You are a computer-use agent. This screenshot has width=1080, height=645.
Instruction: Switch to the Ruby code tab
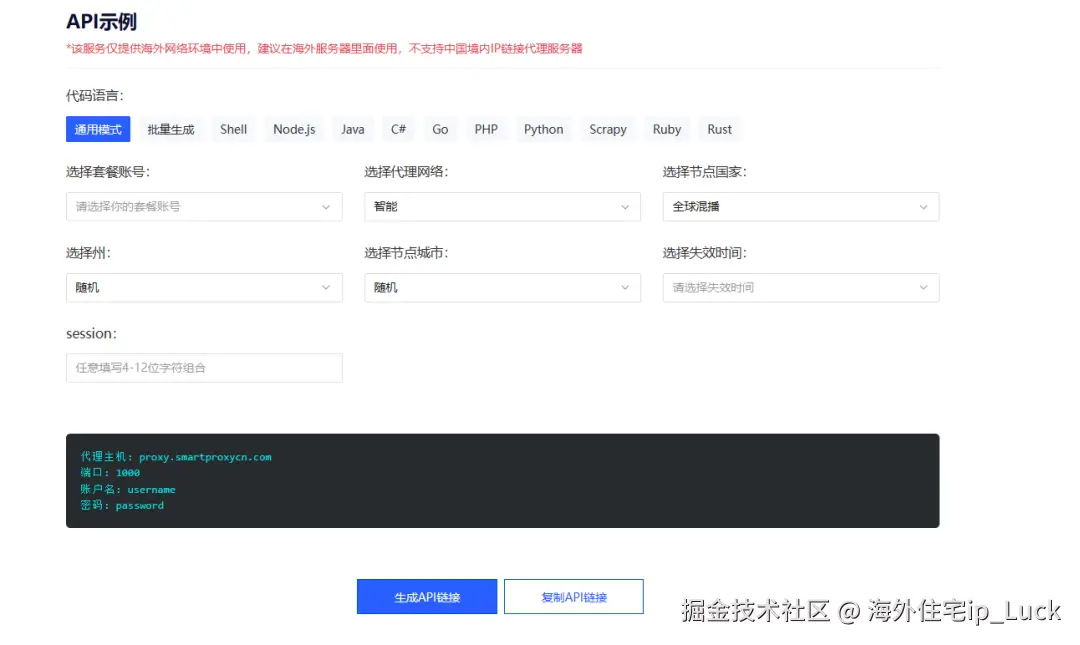point(666,128)
